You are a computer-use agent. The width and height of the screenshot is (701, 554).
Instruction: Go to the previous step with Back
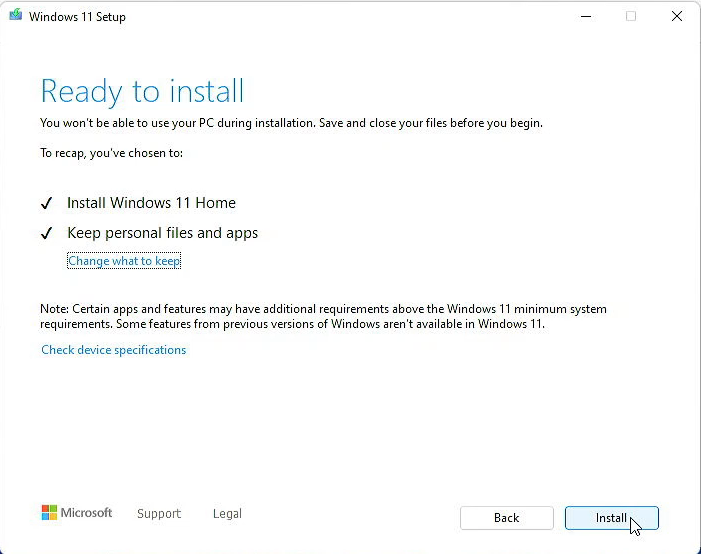[506, 517]
